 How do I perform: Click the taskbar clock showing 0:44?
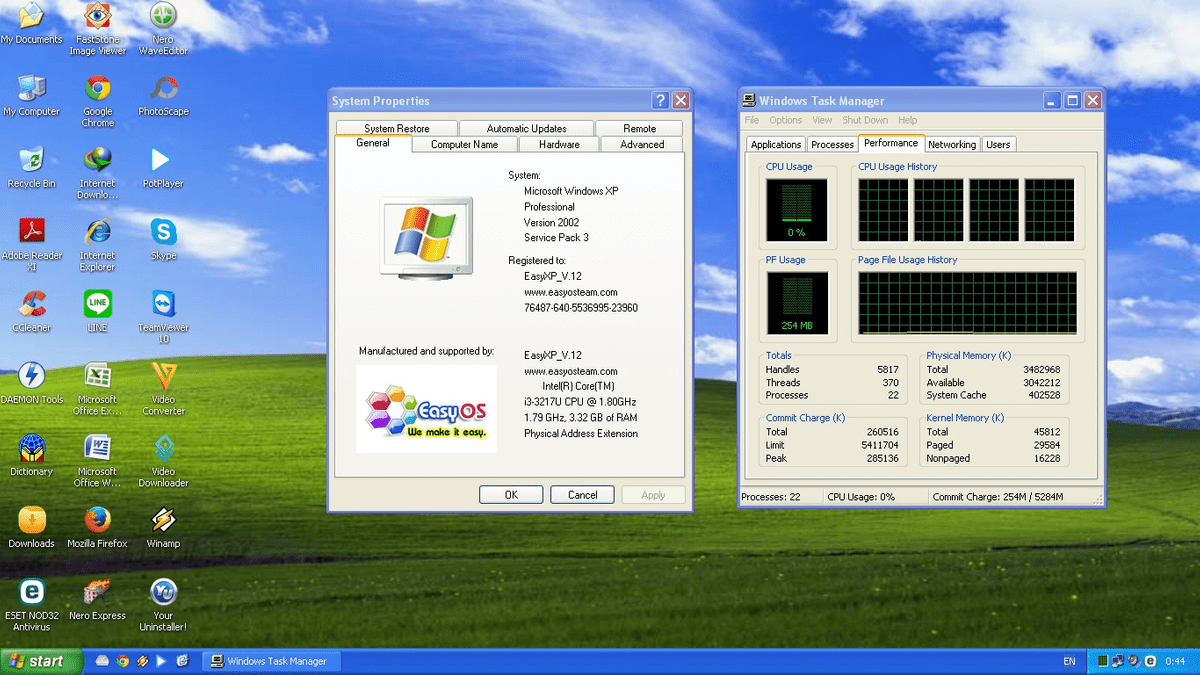1175,661
